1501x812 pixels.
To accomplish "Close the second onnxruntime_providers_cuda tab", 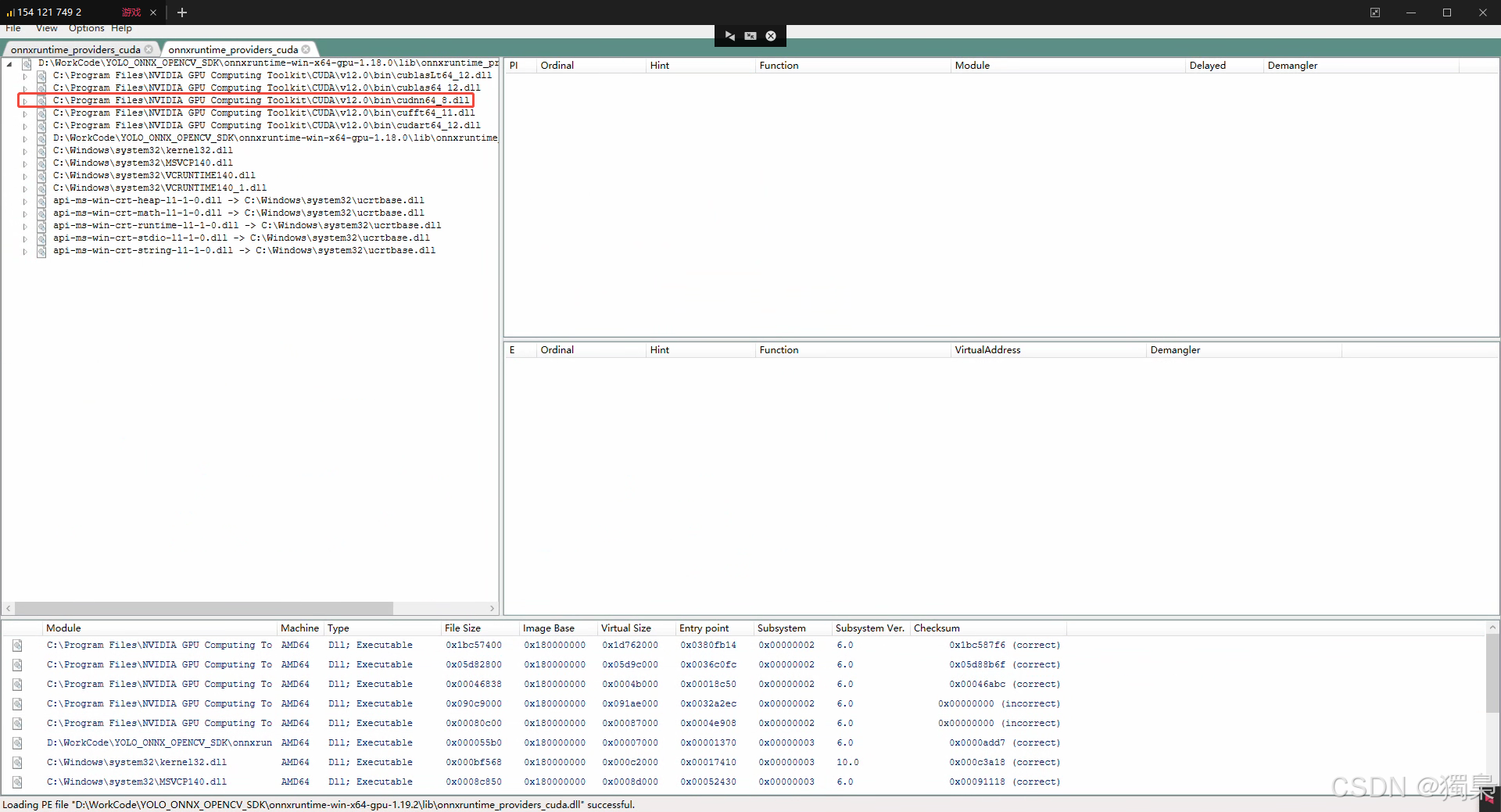I will click(306, 49).
